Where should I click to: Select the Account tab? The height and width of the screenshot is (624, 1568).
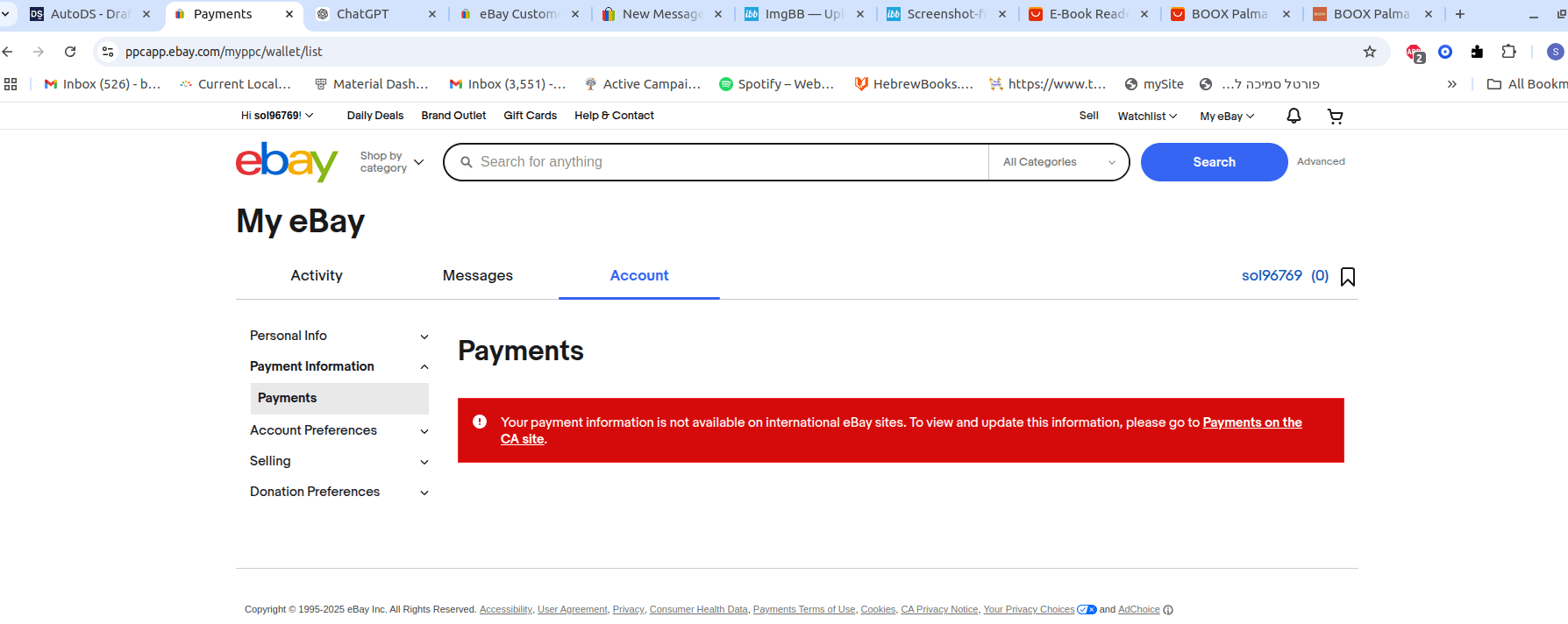tap(639, 275)
